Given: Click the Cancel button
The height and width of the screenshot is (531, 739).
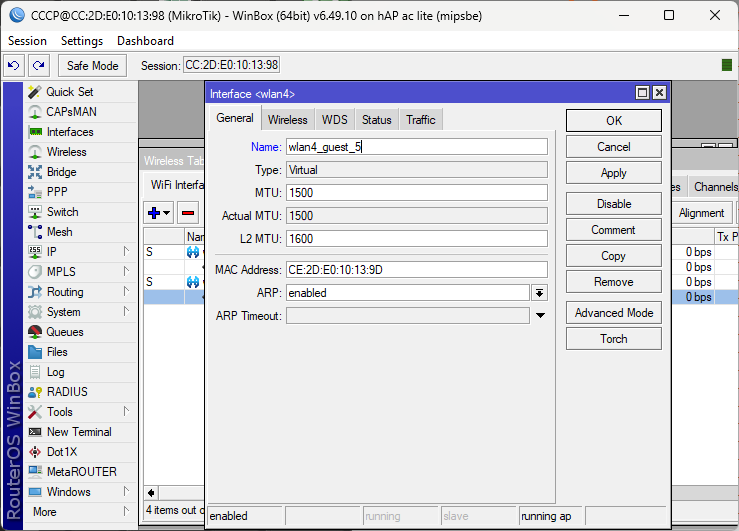Looking at the screenshot, I should click(x=614, y=147).
